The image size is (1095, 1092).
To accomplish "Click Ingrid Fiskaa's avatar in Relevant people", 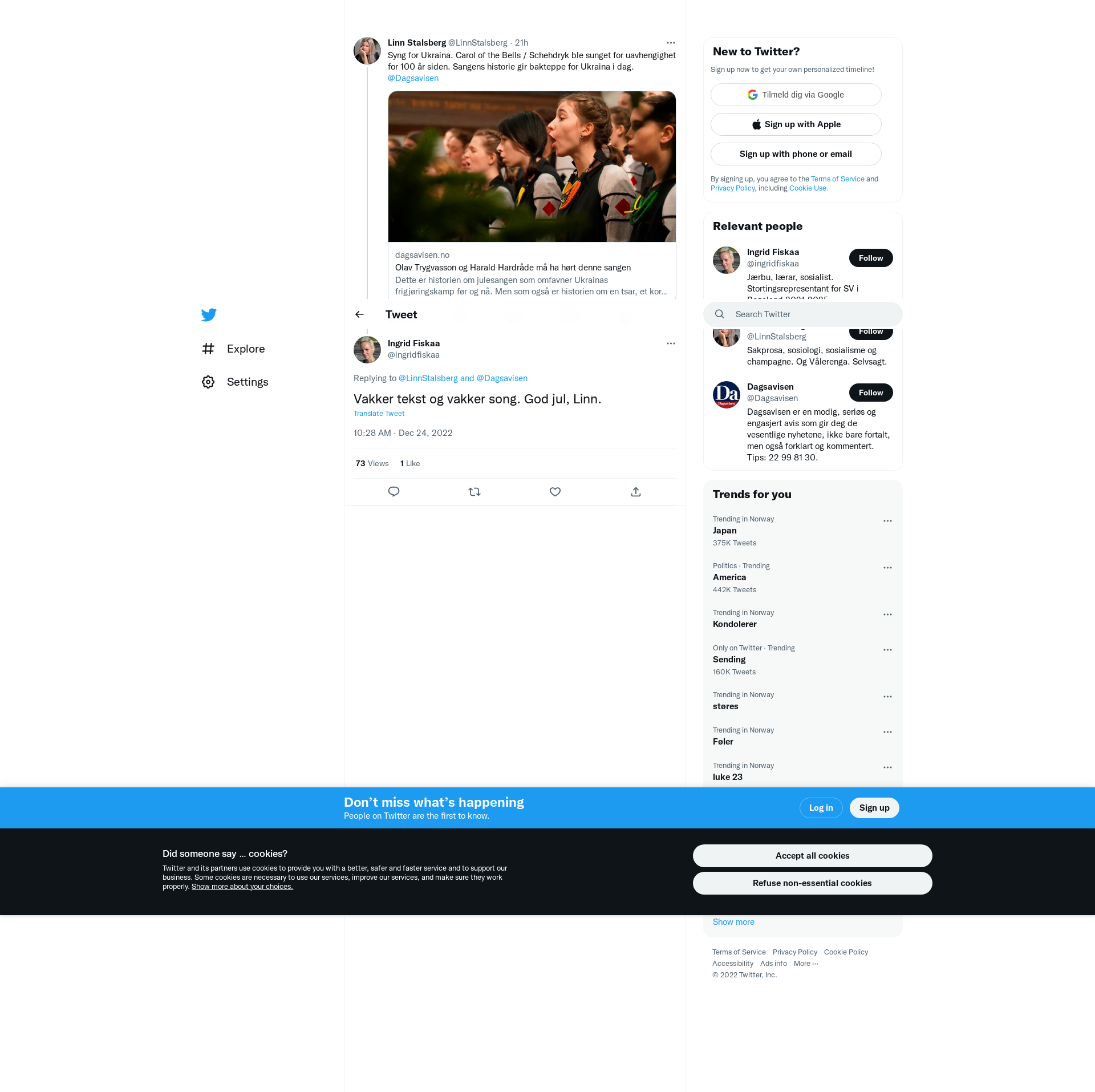I will tap(727, 260).
